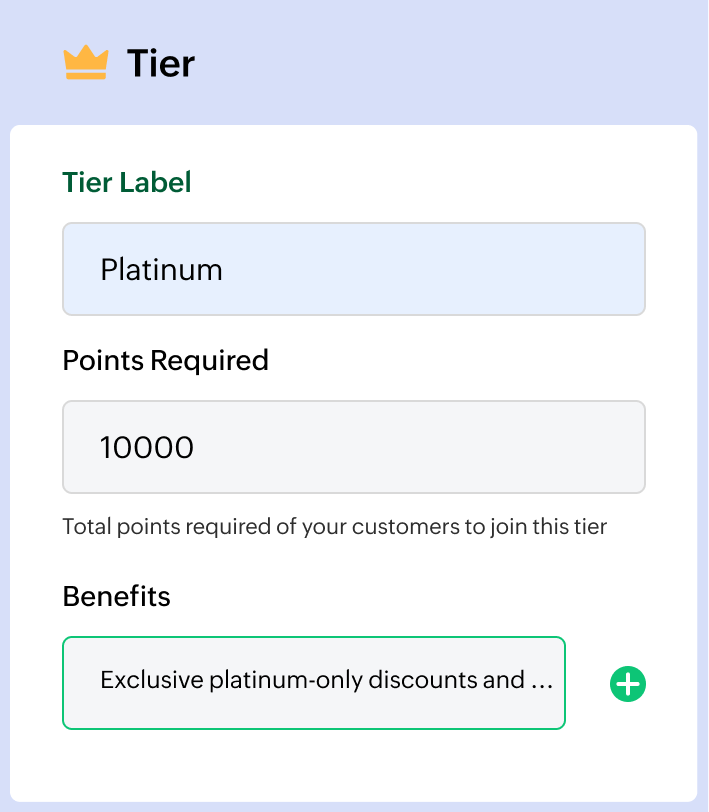Click the benefits text box
The width and height of the screenshot is (709, 812).
[x=314, y=683]
